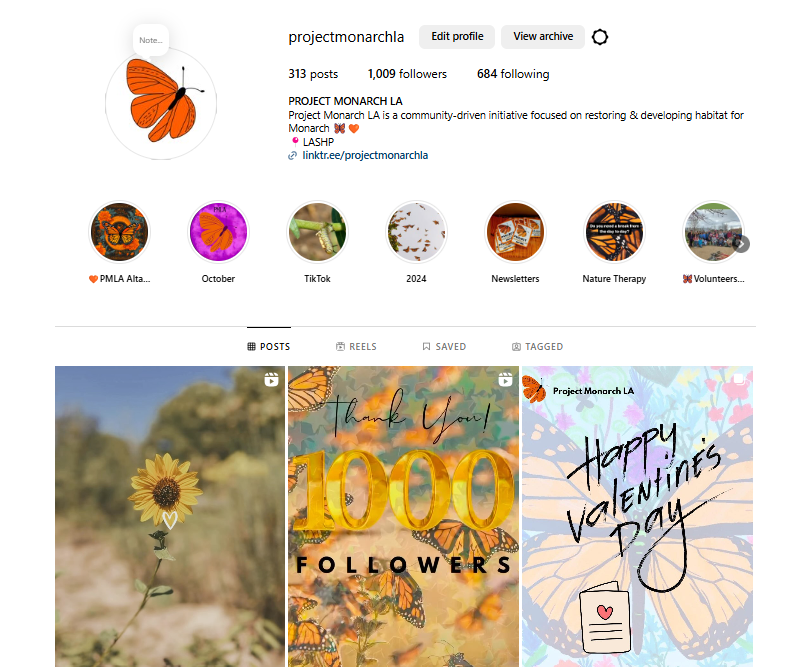View the October story highlight
The image size is (805, 667).
218,232
